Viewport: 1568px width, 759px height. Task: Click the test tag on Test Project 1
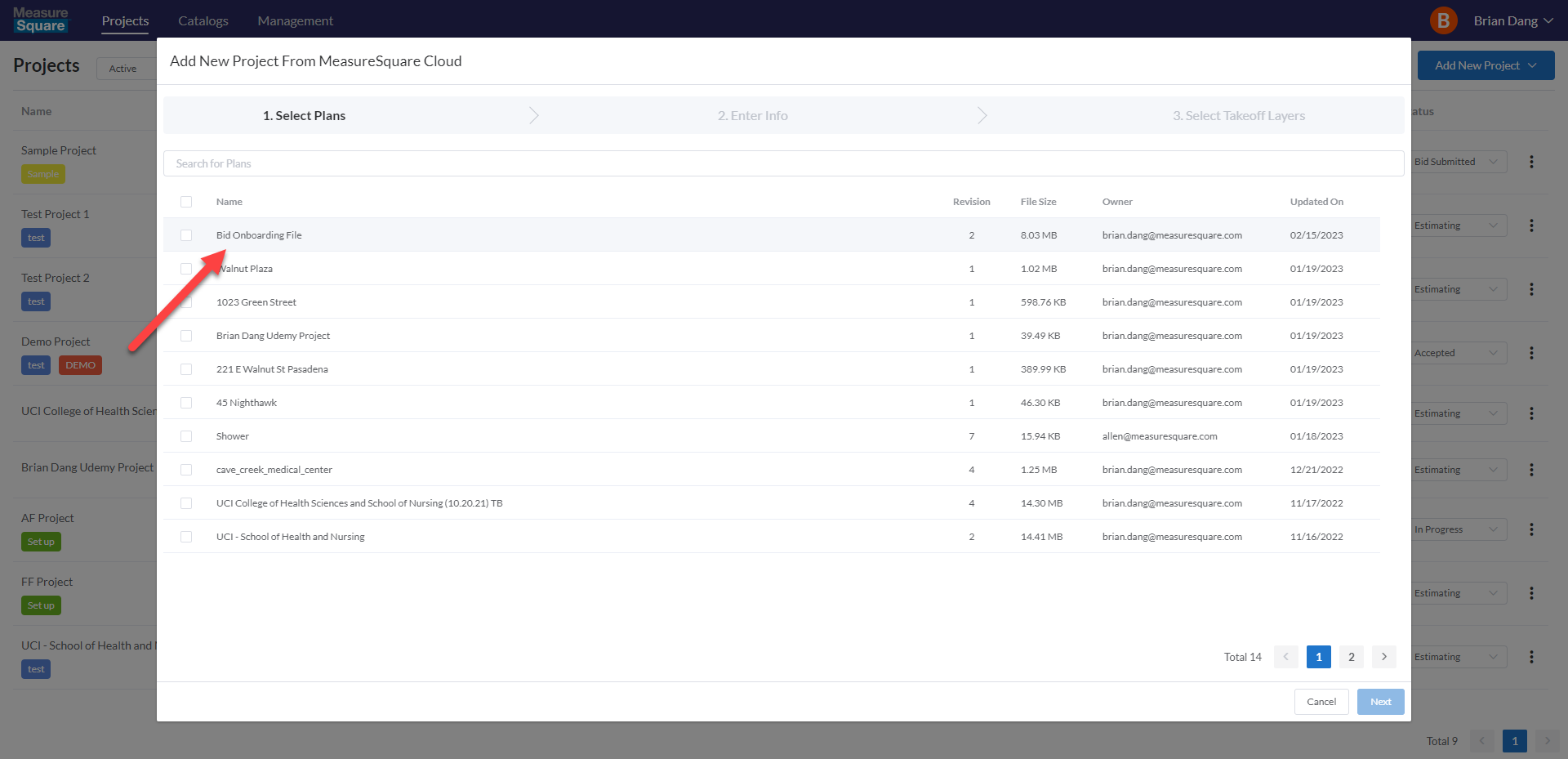36,238
